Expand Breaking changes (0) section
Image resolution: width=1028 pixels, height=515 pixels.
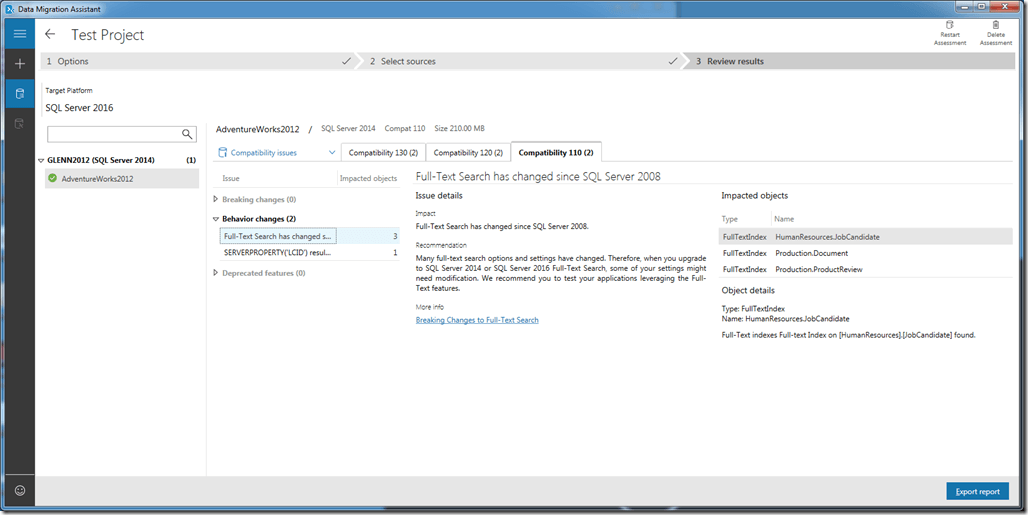pyautogui.click(x=216, y=199)
